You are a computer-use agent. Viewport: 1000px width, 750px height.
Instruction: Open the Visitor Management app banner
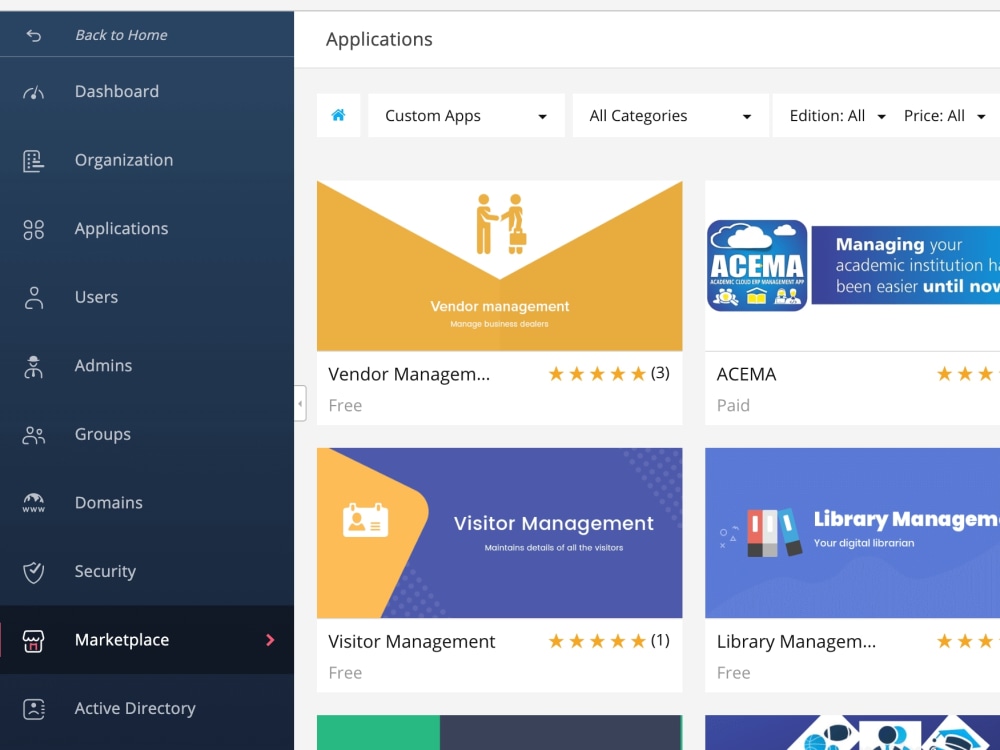(499, 533)
